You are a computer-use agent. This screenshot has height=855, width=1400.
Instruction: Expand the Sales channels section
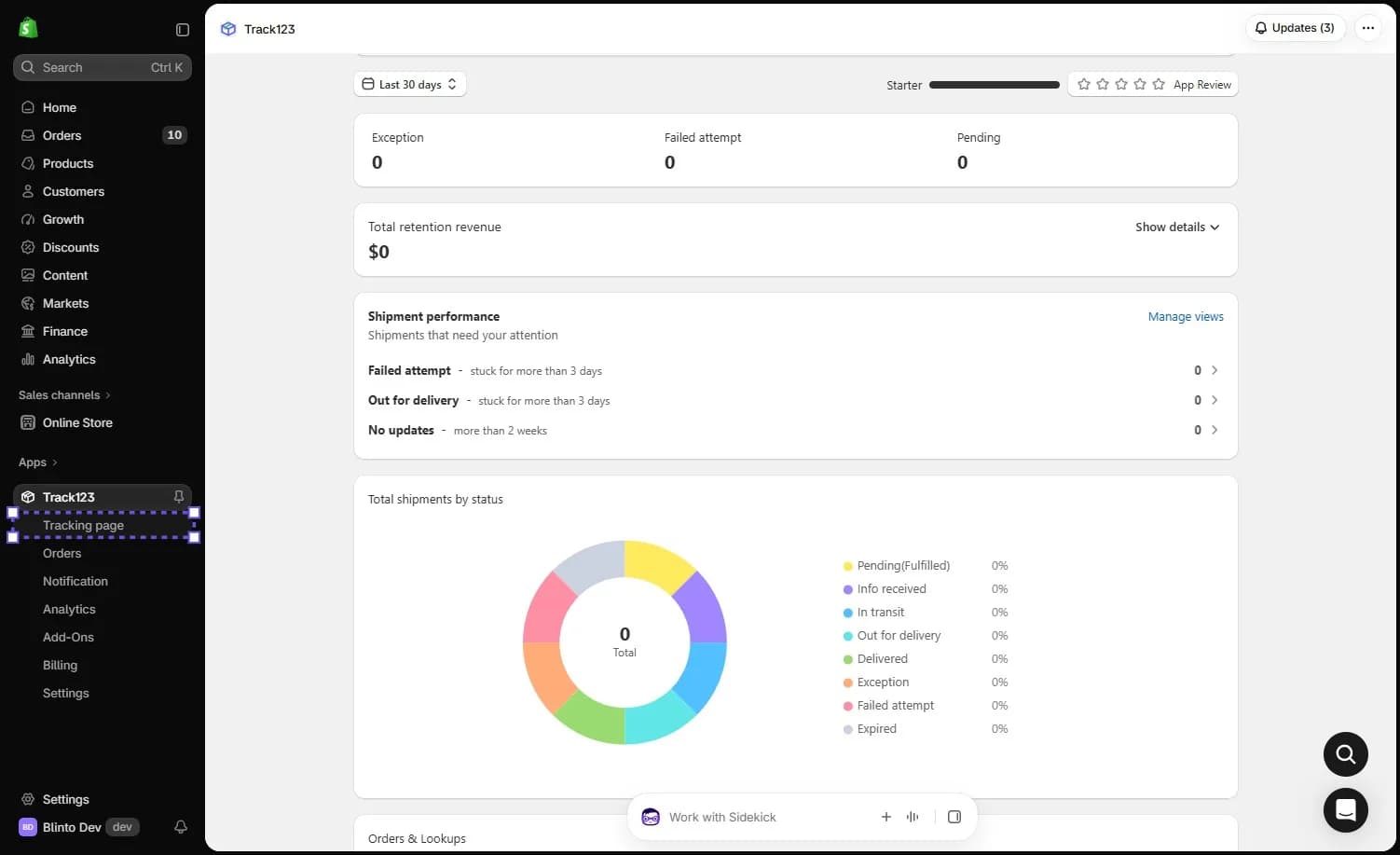click(x=64, y=395)
